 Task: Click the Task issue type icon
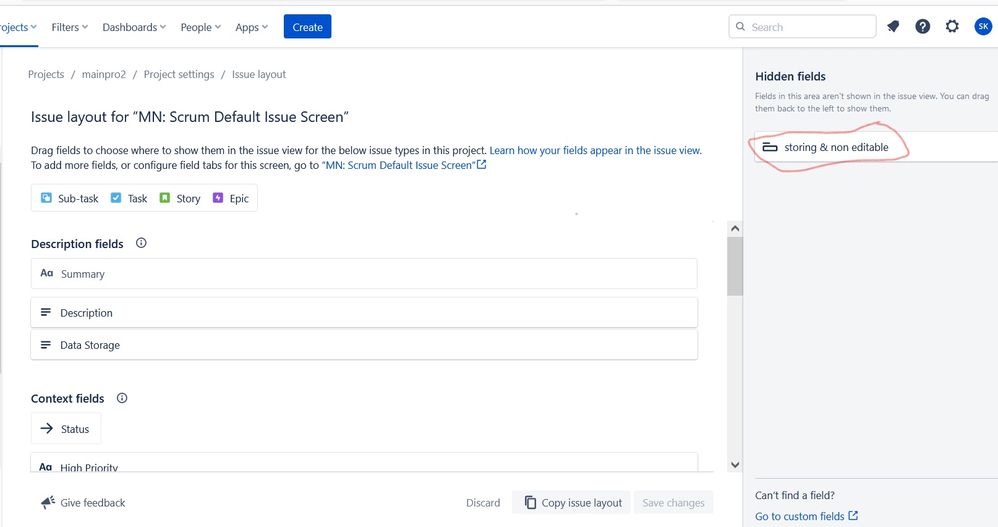(116, 198)
